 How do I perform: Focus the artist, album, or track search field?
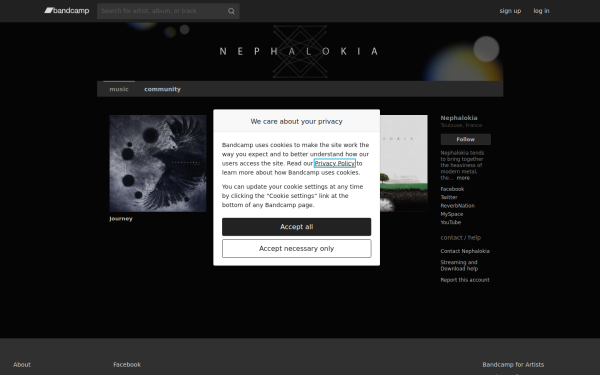(168, 11)
